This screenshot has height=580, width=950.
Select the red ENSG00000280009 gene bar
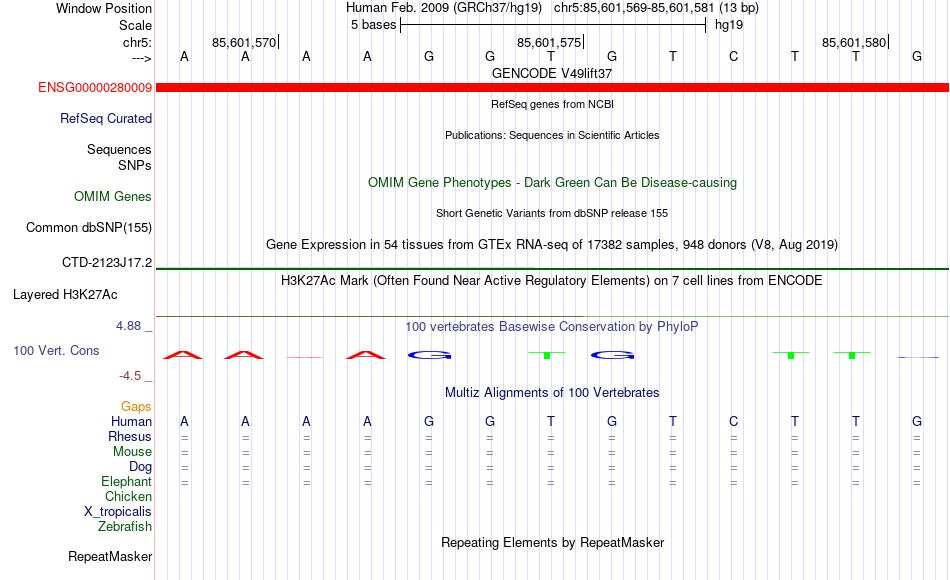(x=552, y=87)
